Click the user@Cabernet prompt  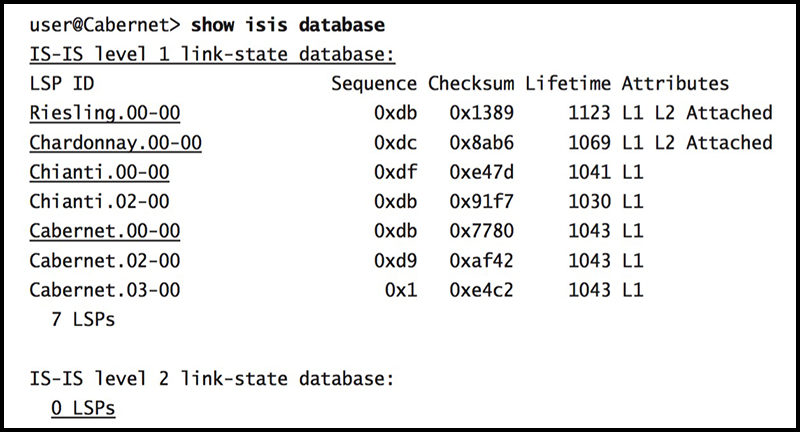pyautogui.click(x=105, y=24)
